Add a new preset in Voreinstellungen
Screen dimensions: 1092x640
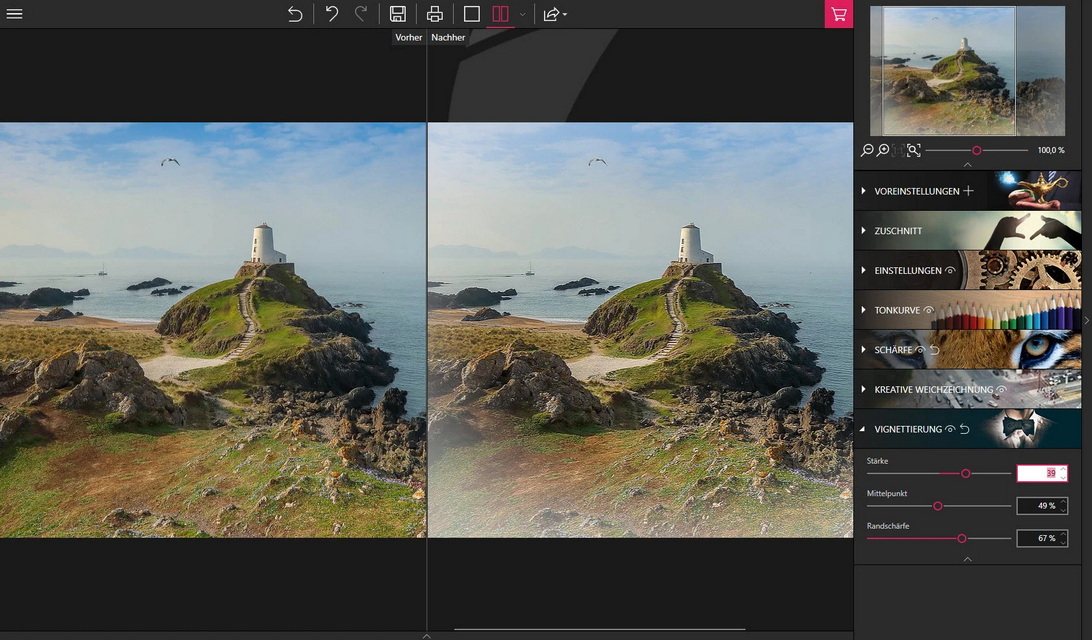coord(968,191)
